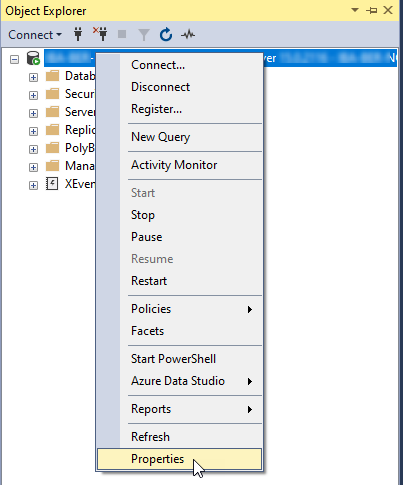Image resolution: width=403 pixels, height=485 pixels.
Task: Click the XEvent Profiler node icon
Action: [x=52, y=184]
